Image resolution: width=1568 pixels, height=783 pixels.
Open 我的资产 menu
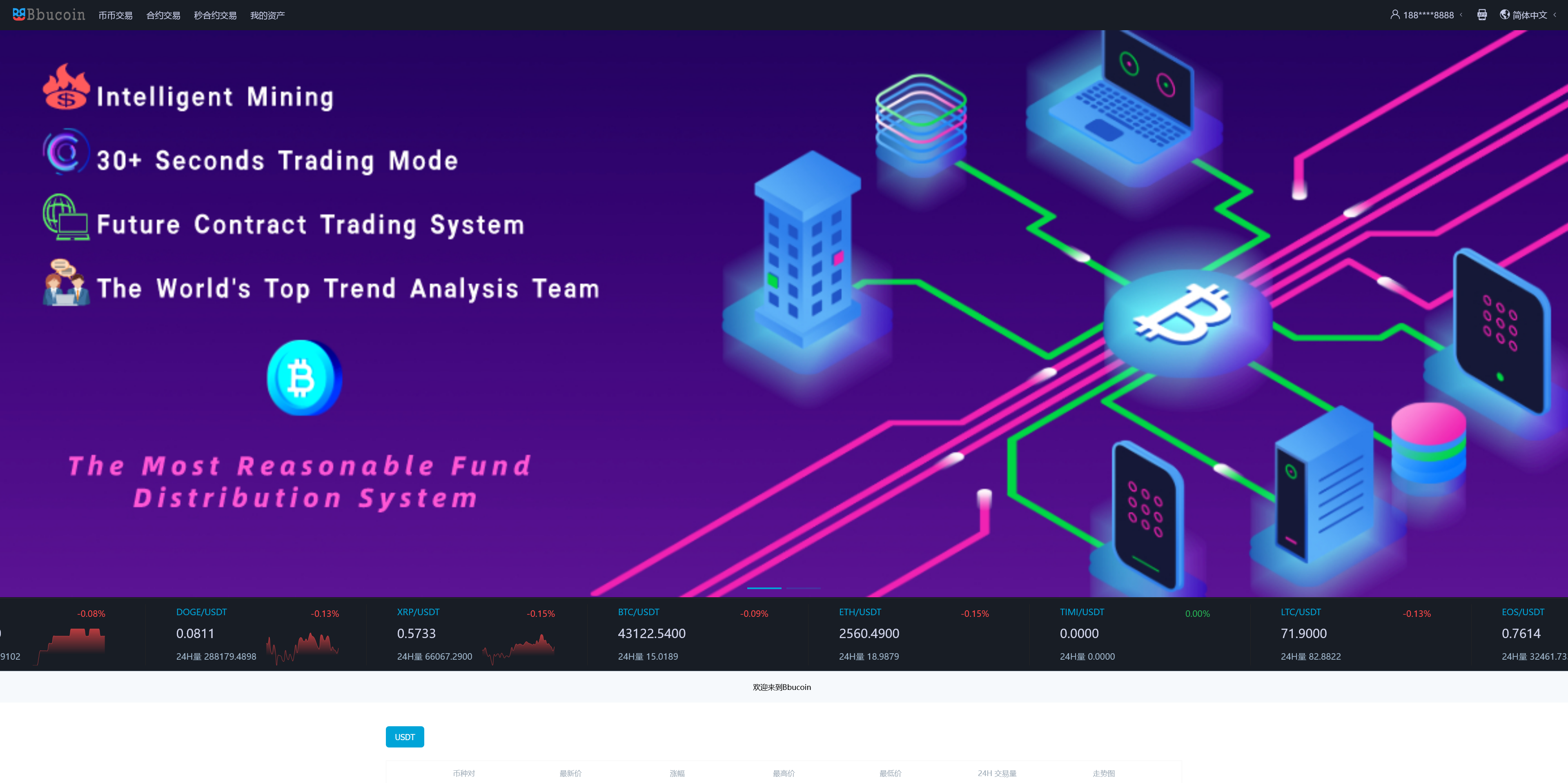pyautogui.click(x=267, y=15)
